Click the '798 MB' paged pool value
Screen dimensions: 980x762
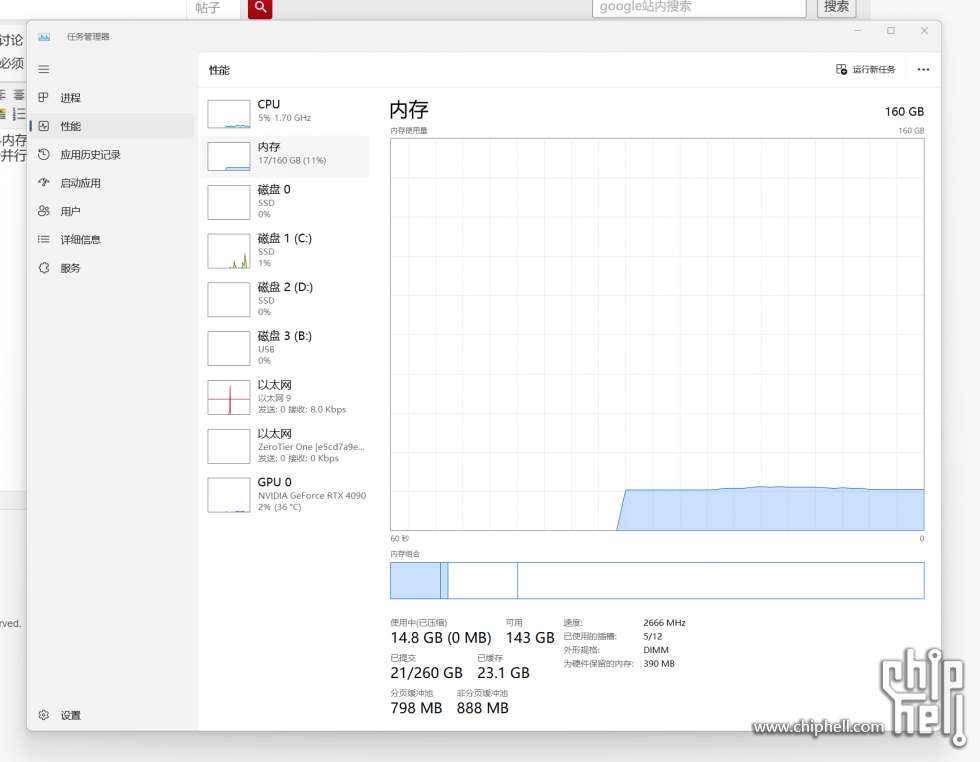click(416, 708)
